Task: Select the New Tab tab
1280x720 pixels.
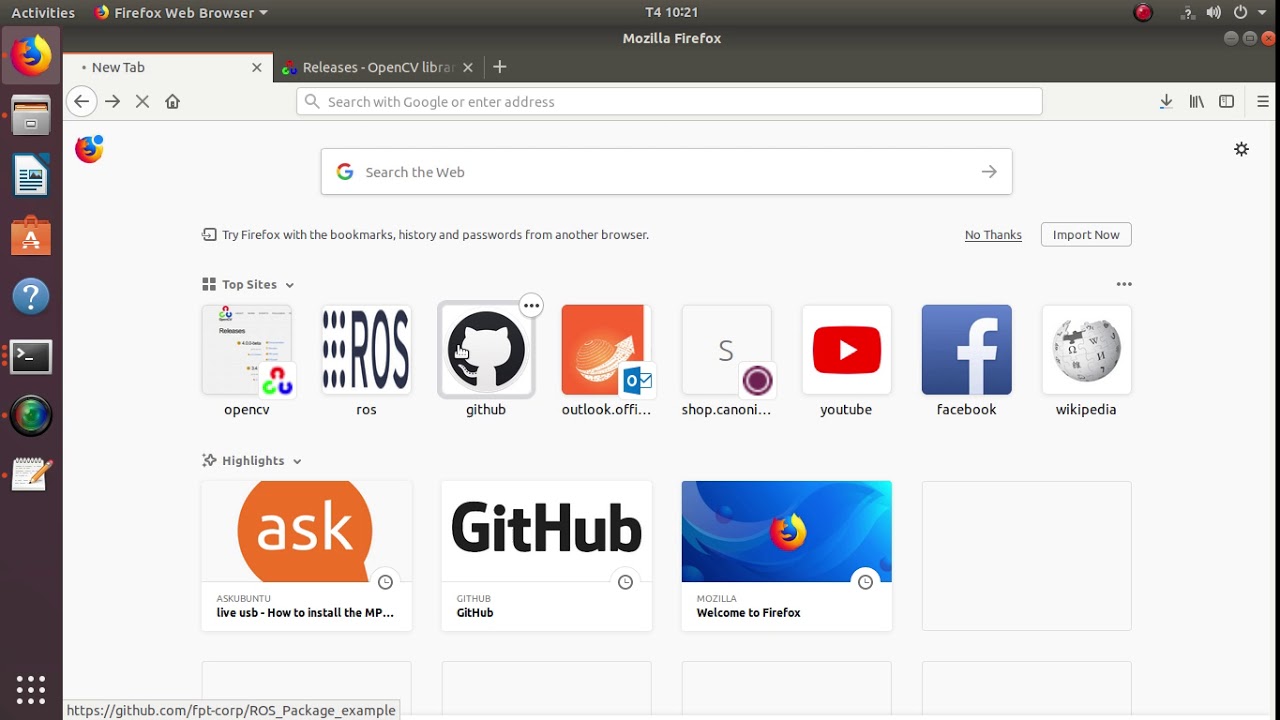Action: 168,67
